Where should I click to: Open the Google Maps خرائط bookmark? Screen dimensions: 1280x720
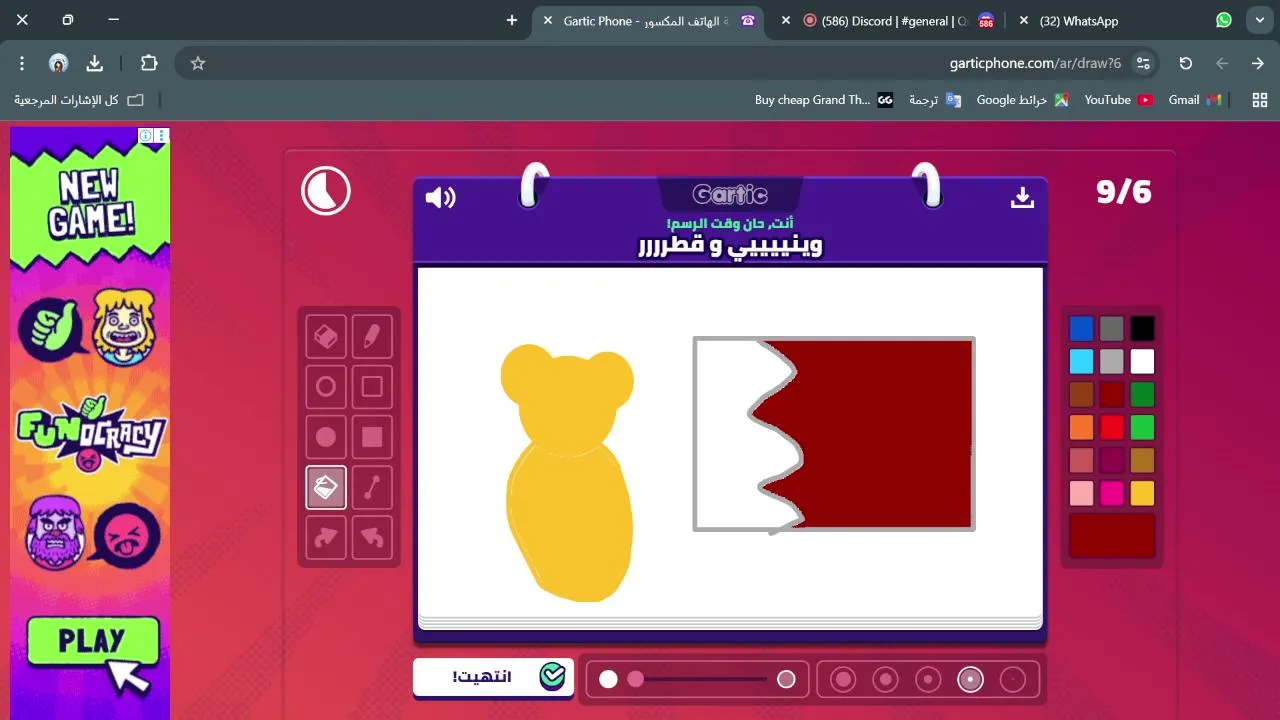[x=1022, y=100]
